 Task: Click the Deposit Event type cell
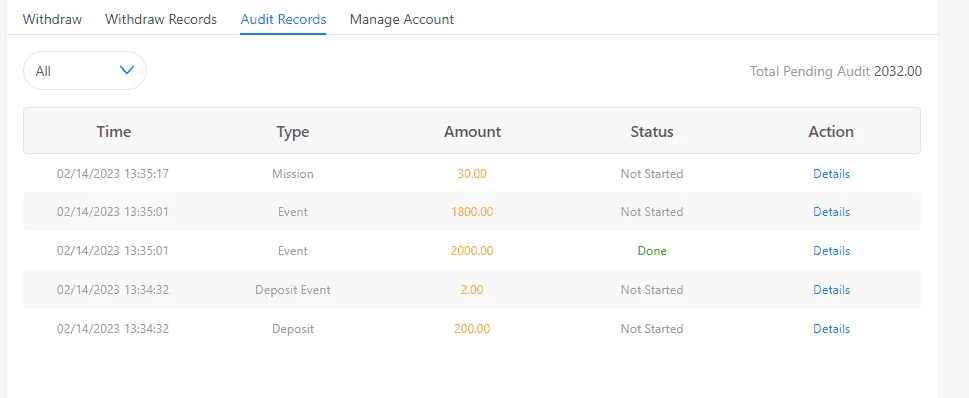[293, 289]
